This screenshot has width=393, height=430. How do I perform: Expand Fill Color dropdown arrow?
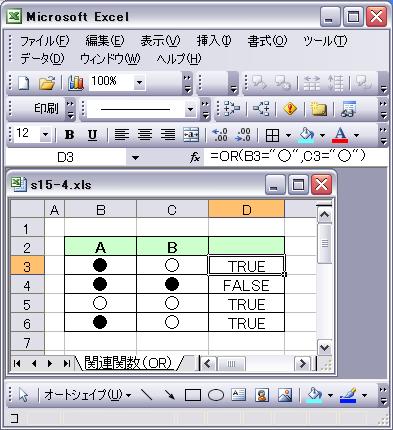[x=322, y=135]
